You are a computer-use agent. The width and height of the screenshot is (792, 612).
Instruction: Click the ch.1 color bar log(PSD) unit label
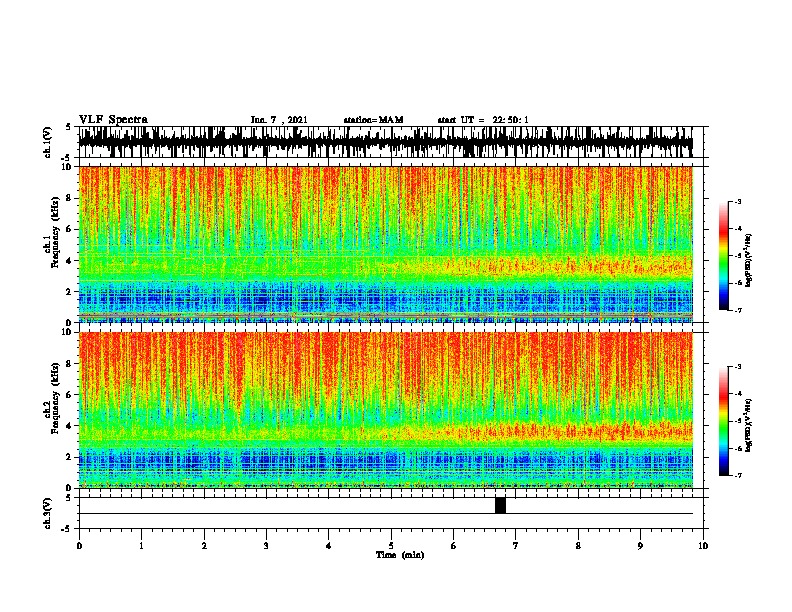tap(748, 261)
